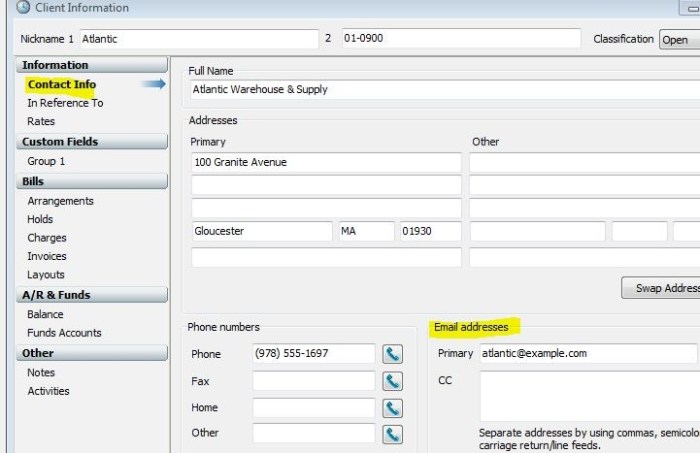Click the Primary email address field
Image resolution: width=700 pixels, height=453 pixels.
click(x=588, y=353)
